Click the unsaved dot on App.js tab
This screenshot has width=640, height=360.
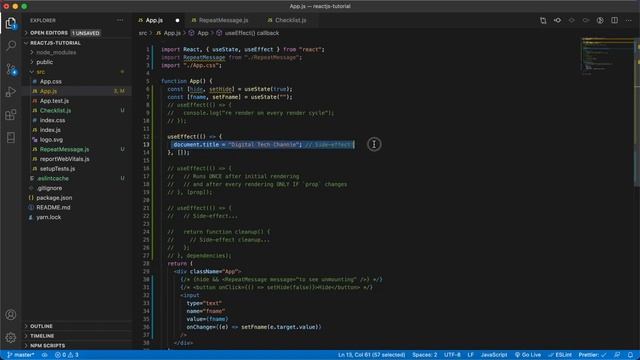(x=177, y=20)
